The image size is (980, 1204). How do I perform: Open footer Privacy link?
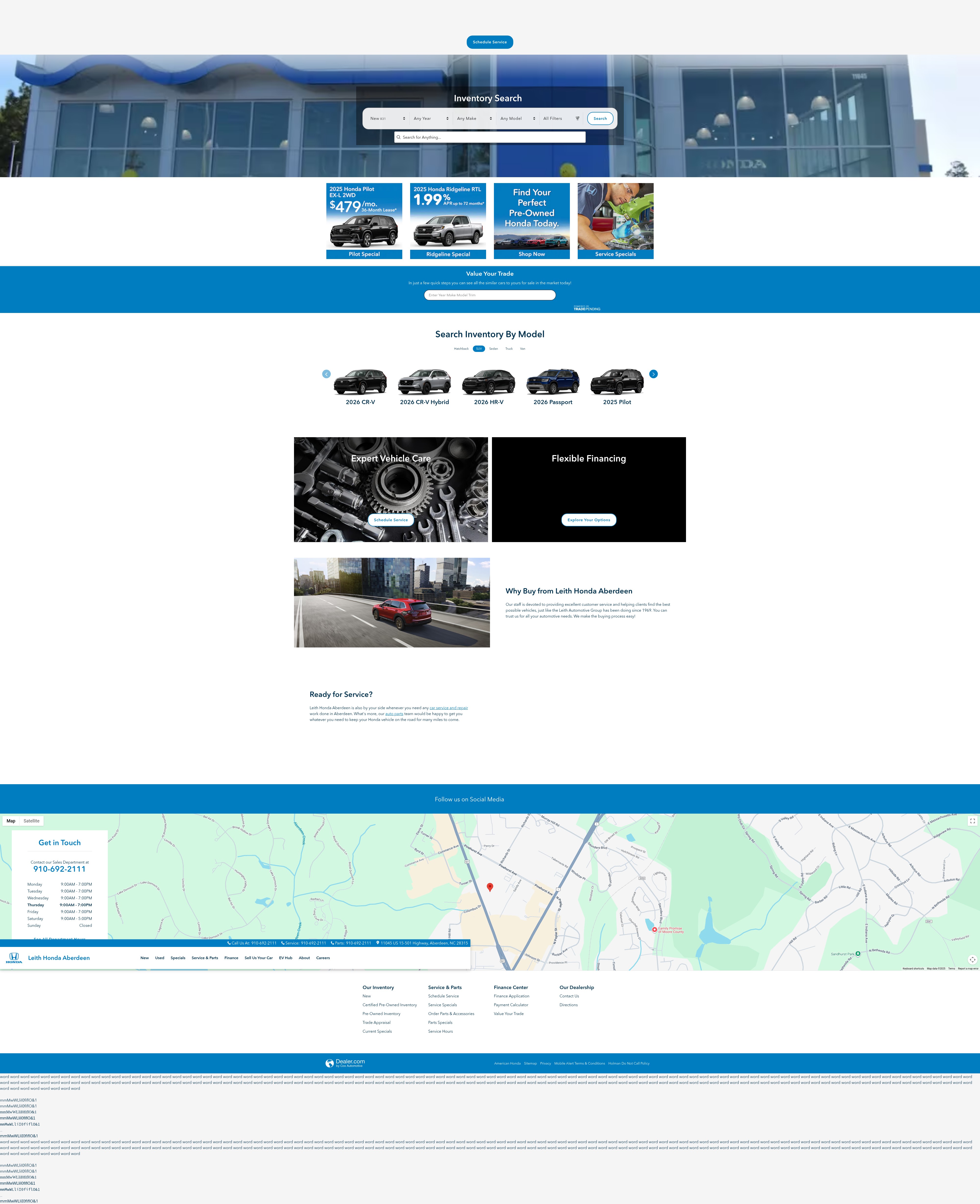545,1063
